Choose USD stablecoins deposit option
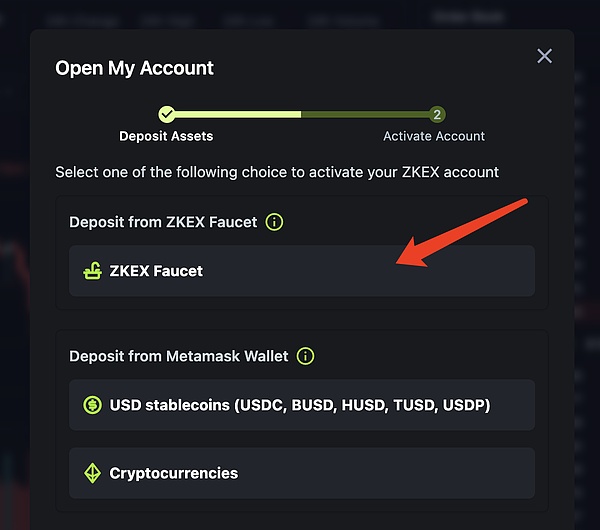 pyautogui.click(x=302, y=405)
